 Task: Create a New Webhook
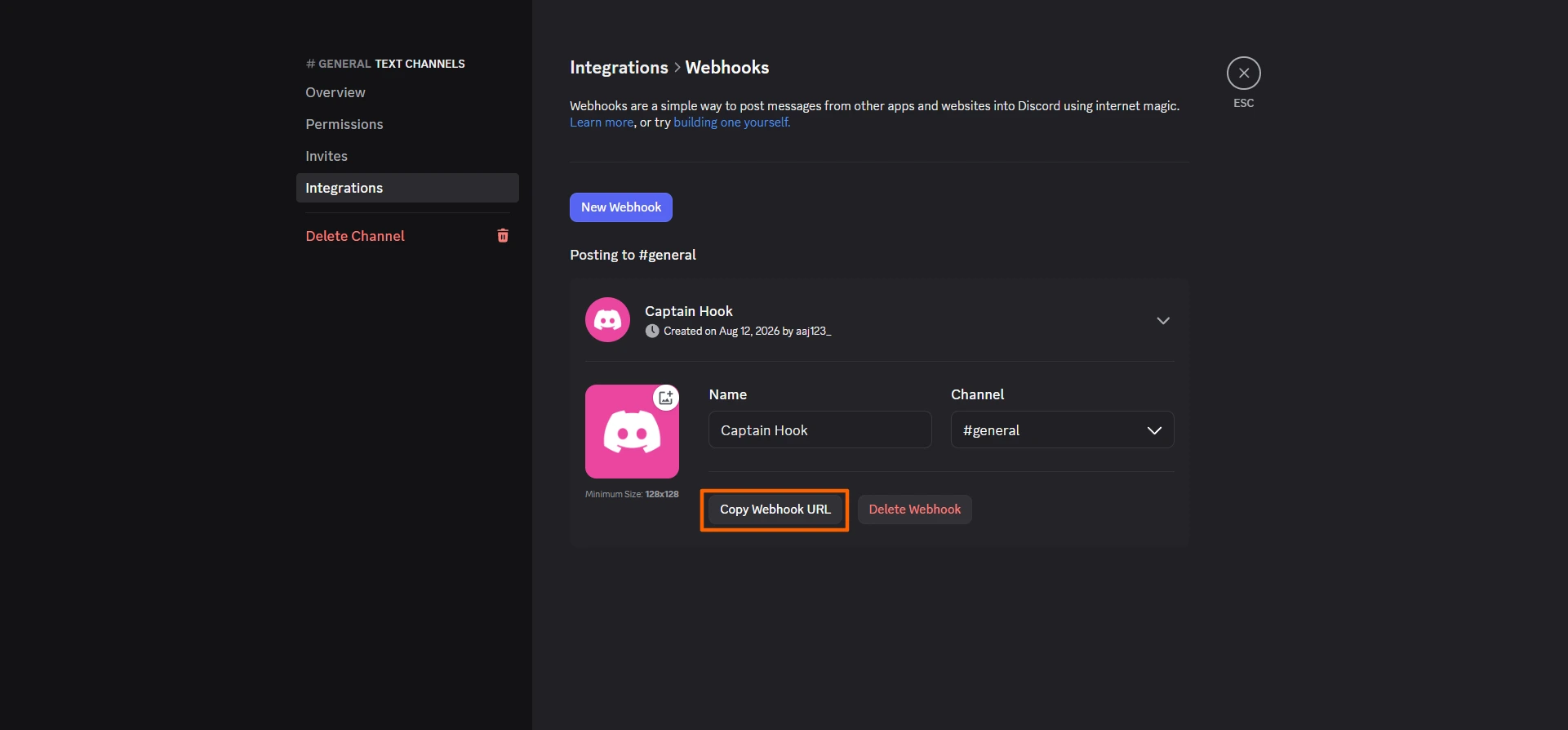click(x=621, y=207)
